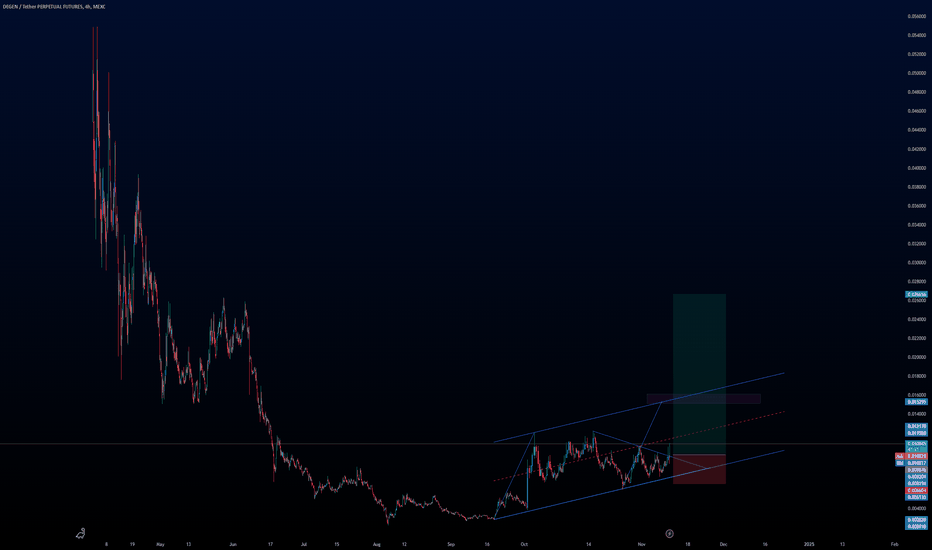The height and width of the screenshot is (550, 932).
Task: Click the 0.042000 price axis label
Action: click(x=916, y=149)
